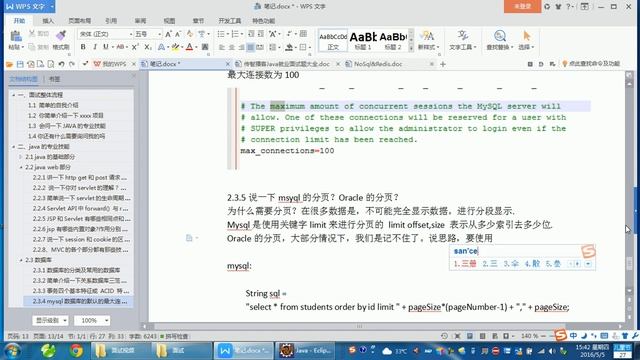Click the Format Painter brush icon
The image size is (640, 360).
click(x=61, y=36)
